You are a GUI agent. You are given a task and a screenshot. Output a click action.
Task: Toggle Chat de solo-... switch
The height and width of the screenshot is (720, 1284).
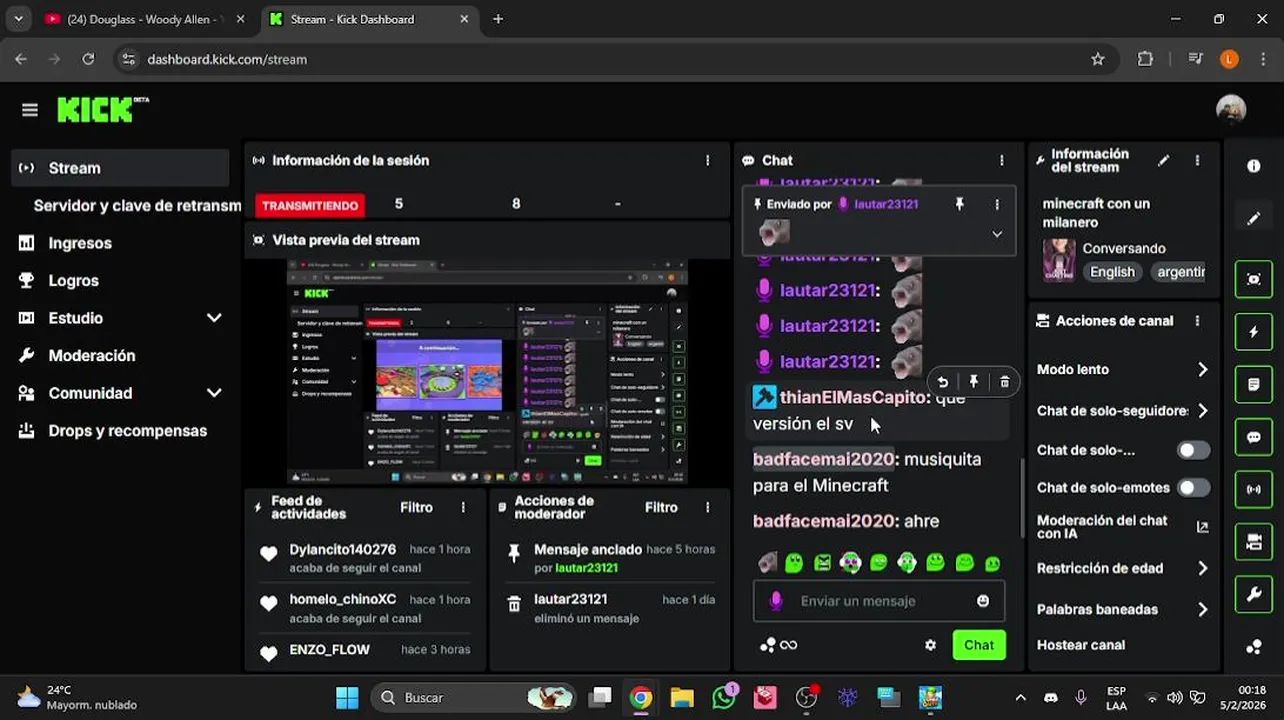1193,450
